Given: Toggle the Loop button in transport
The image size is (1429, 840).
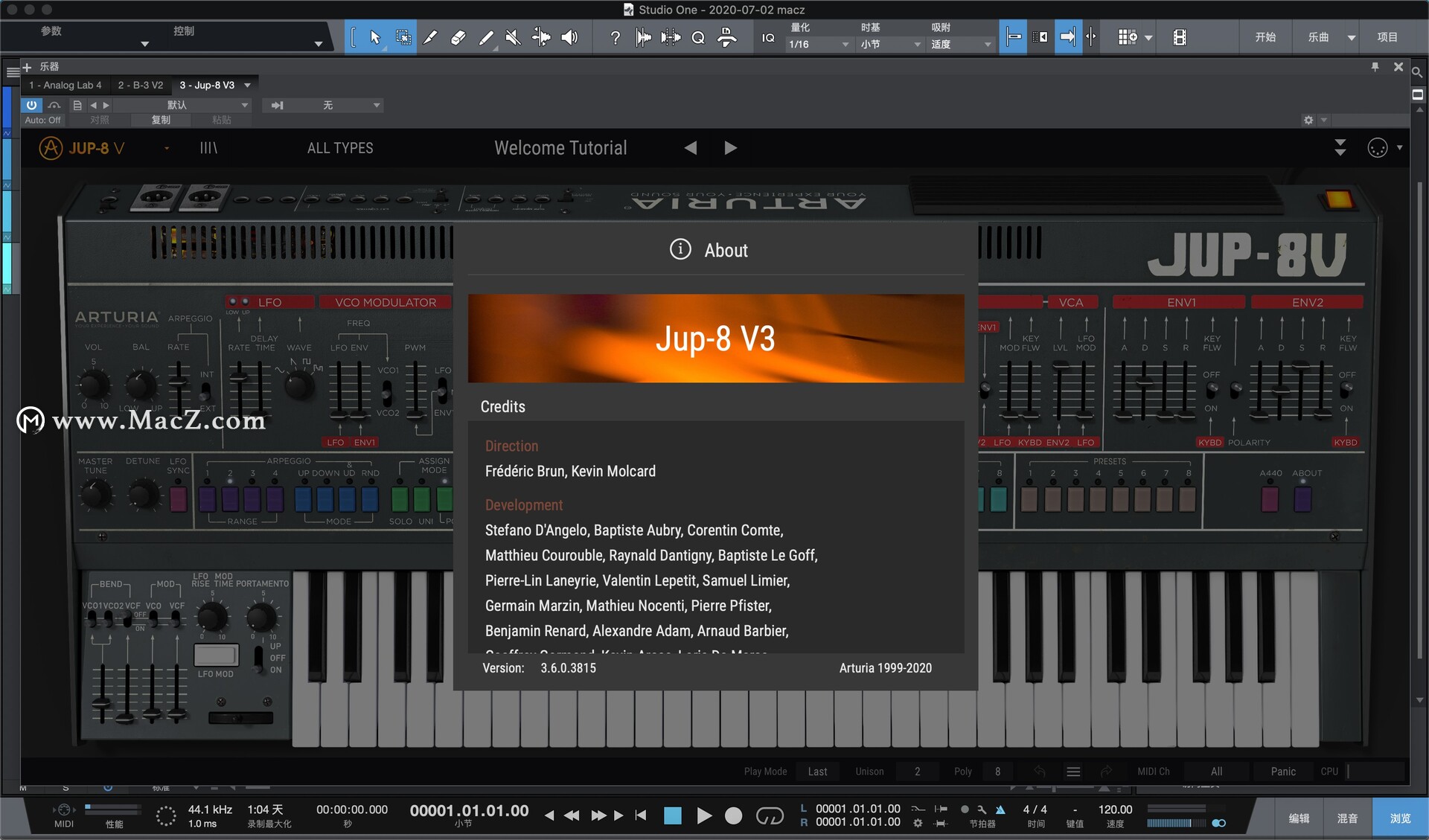Looking at the screenshot, I should pyautogui.click(x=770, y=815).
